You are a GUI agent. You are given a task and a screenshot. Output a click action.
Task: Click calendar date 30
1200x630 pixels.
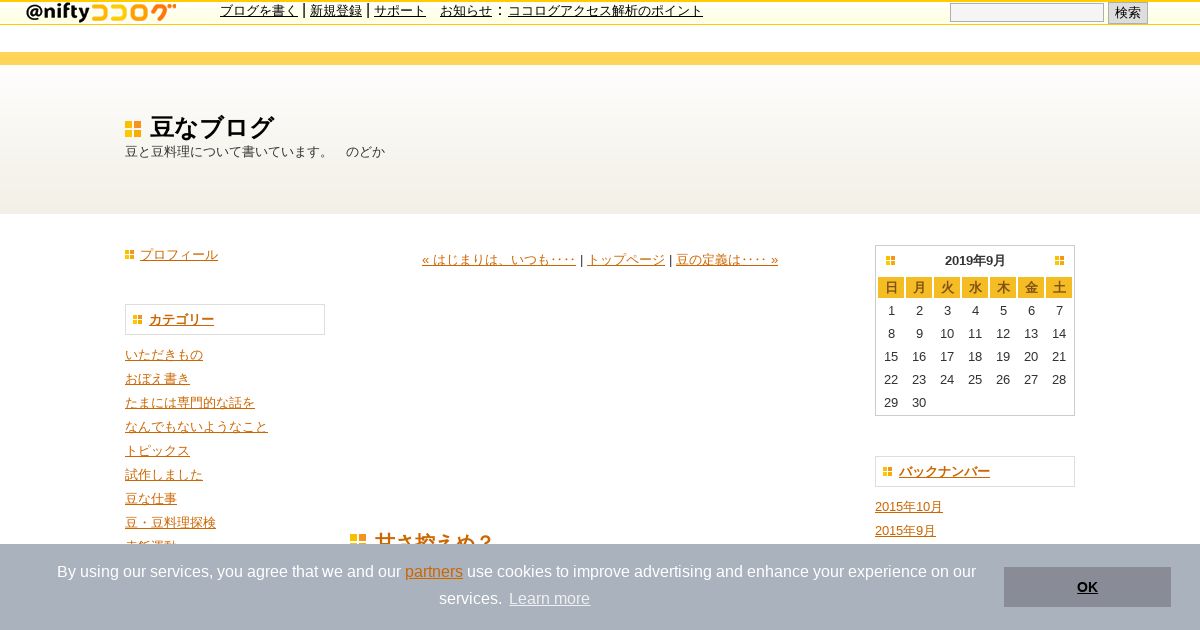tap(919, 403)
